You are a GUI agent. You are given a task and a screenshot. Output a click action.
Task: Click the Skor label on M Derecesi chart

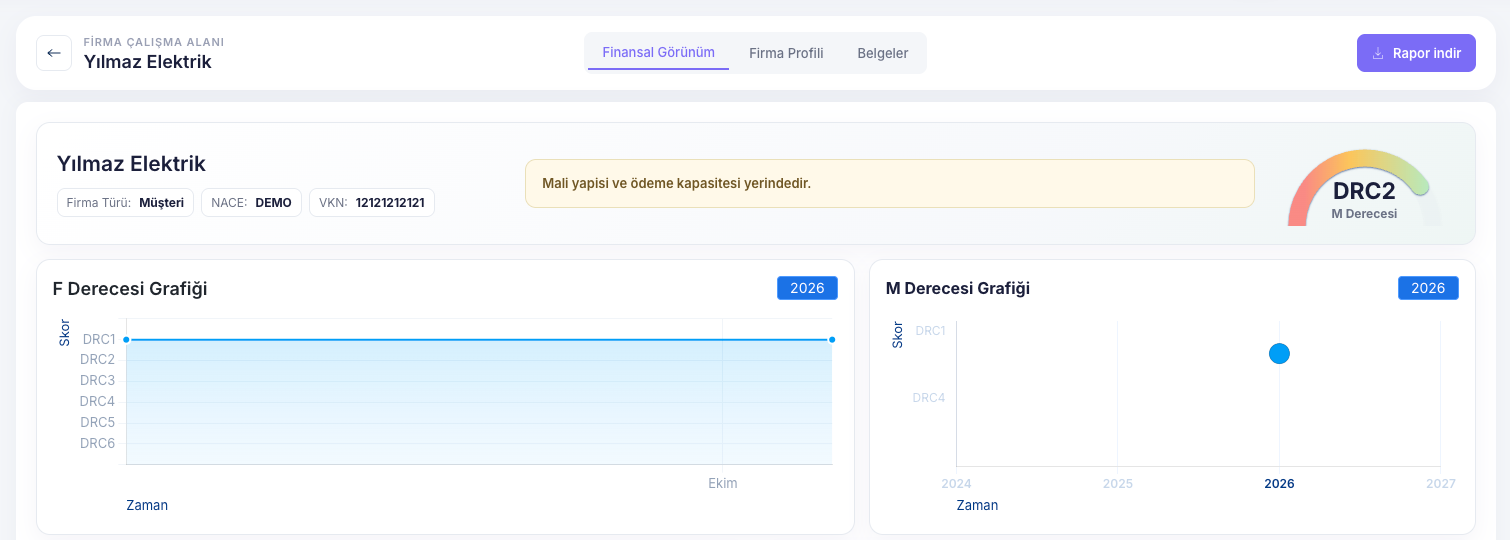click(x=897, y=335)
